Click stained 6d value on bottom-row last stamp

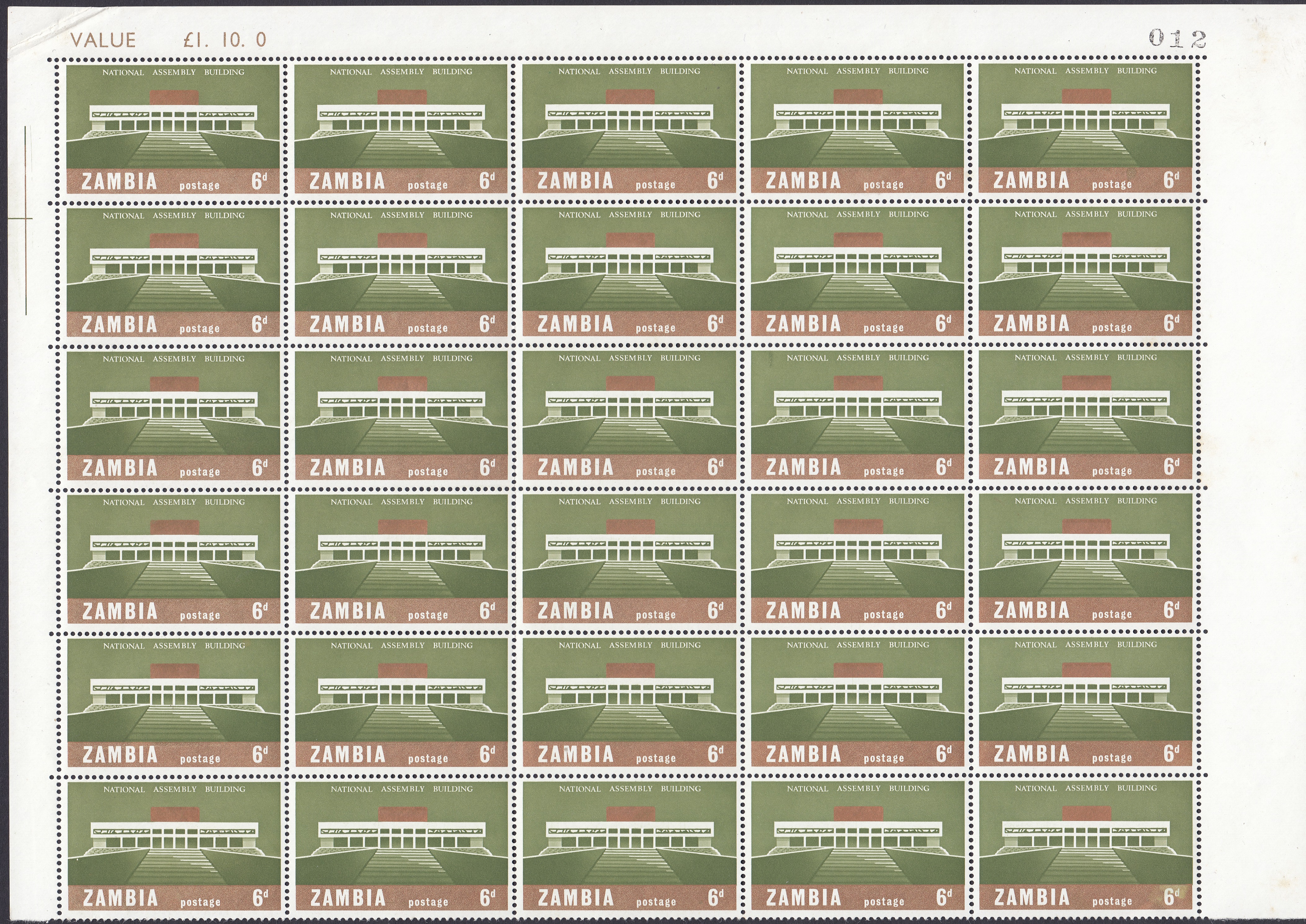point(1171,897)
